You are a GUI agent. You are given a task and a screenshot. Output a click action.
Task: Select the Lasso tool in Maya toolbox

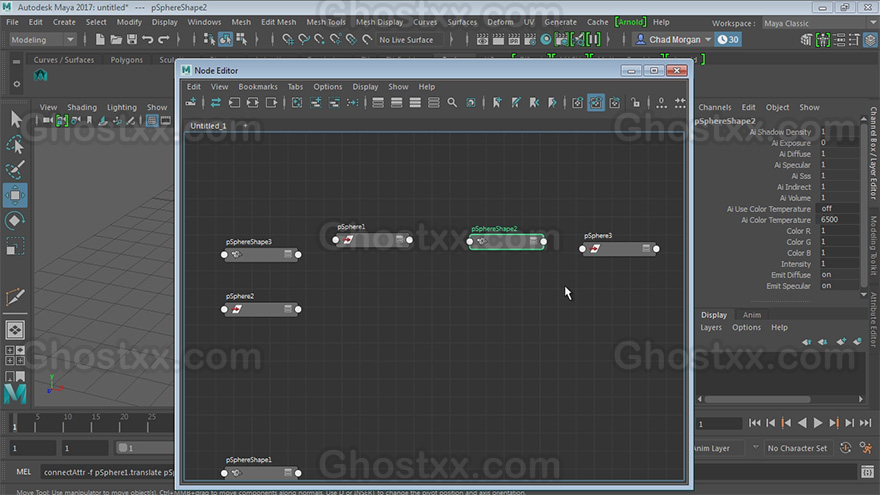click(x=15, y=145)
